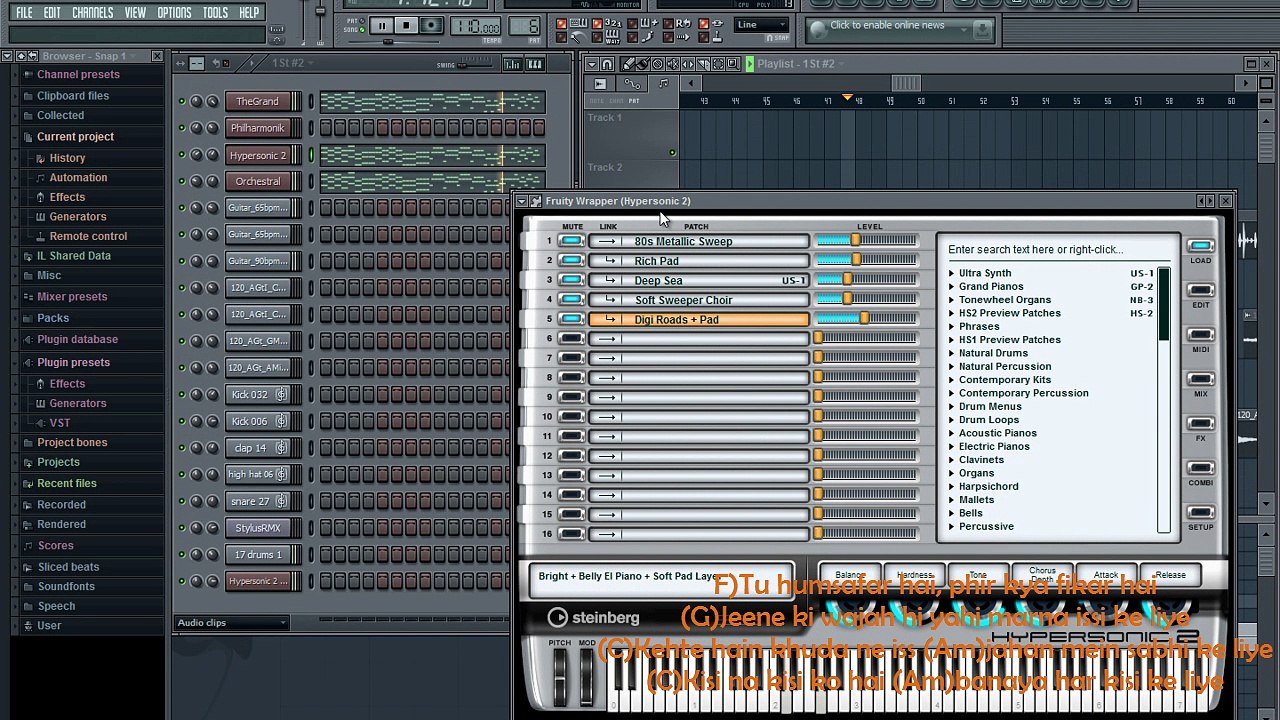
Task: Click the volume knob of Philharmonik channel
Action: (x=212, y=128)
